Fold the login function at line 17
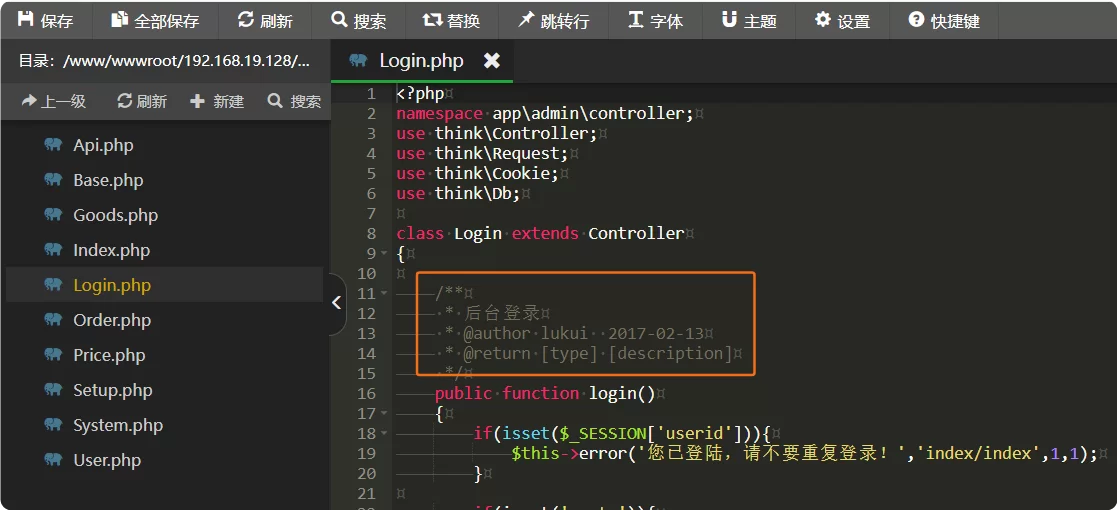Image resolution: width=1117 pixels, height=510 pixels. click(x=385, y=413)
